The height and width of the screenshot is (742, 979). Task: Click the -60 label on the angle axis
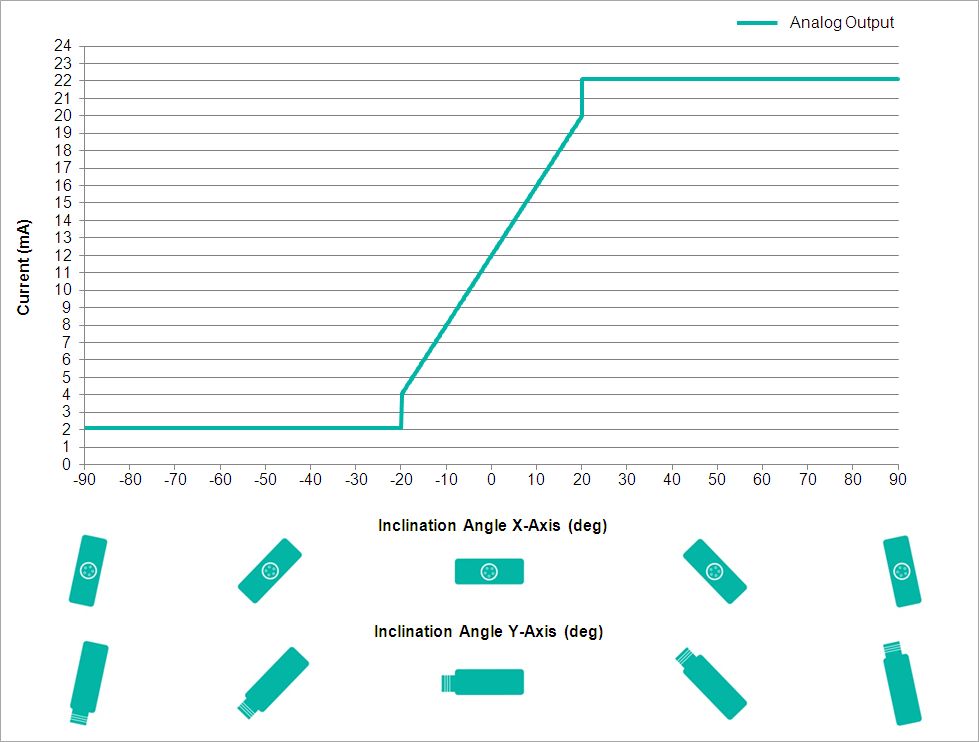point(220,480)
